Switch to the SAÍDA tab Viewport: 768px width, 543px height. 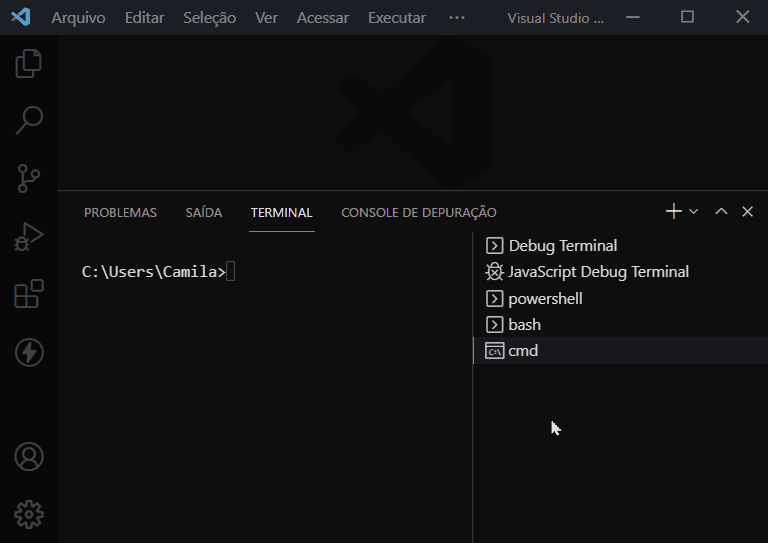[204, 212]
